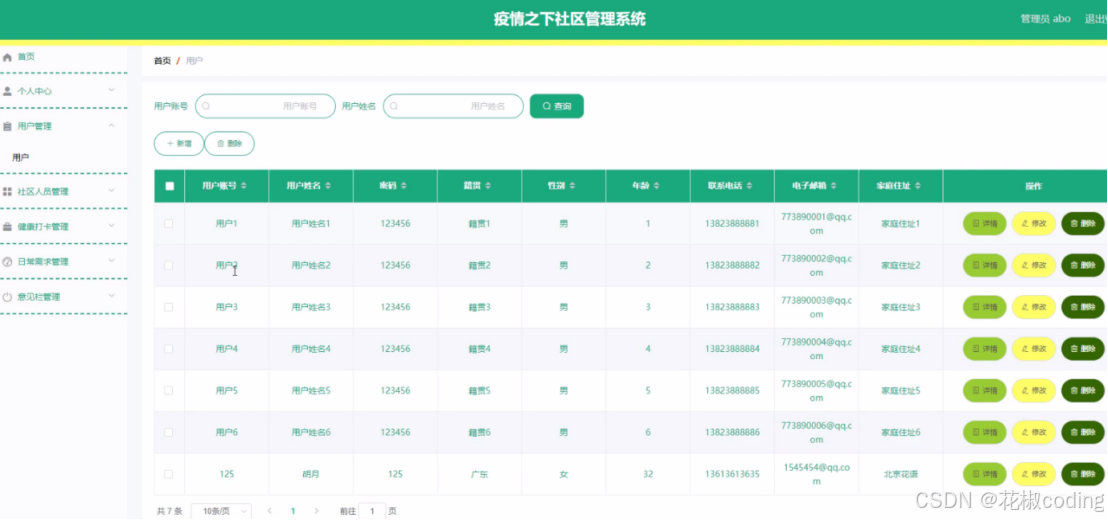Click 删除 for row 用户6
Viewport: 1108px width, 520px height.
click(x=1083, y=432)
